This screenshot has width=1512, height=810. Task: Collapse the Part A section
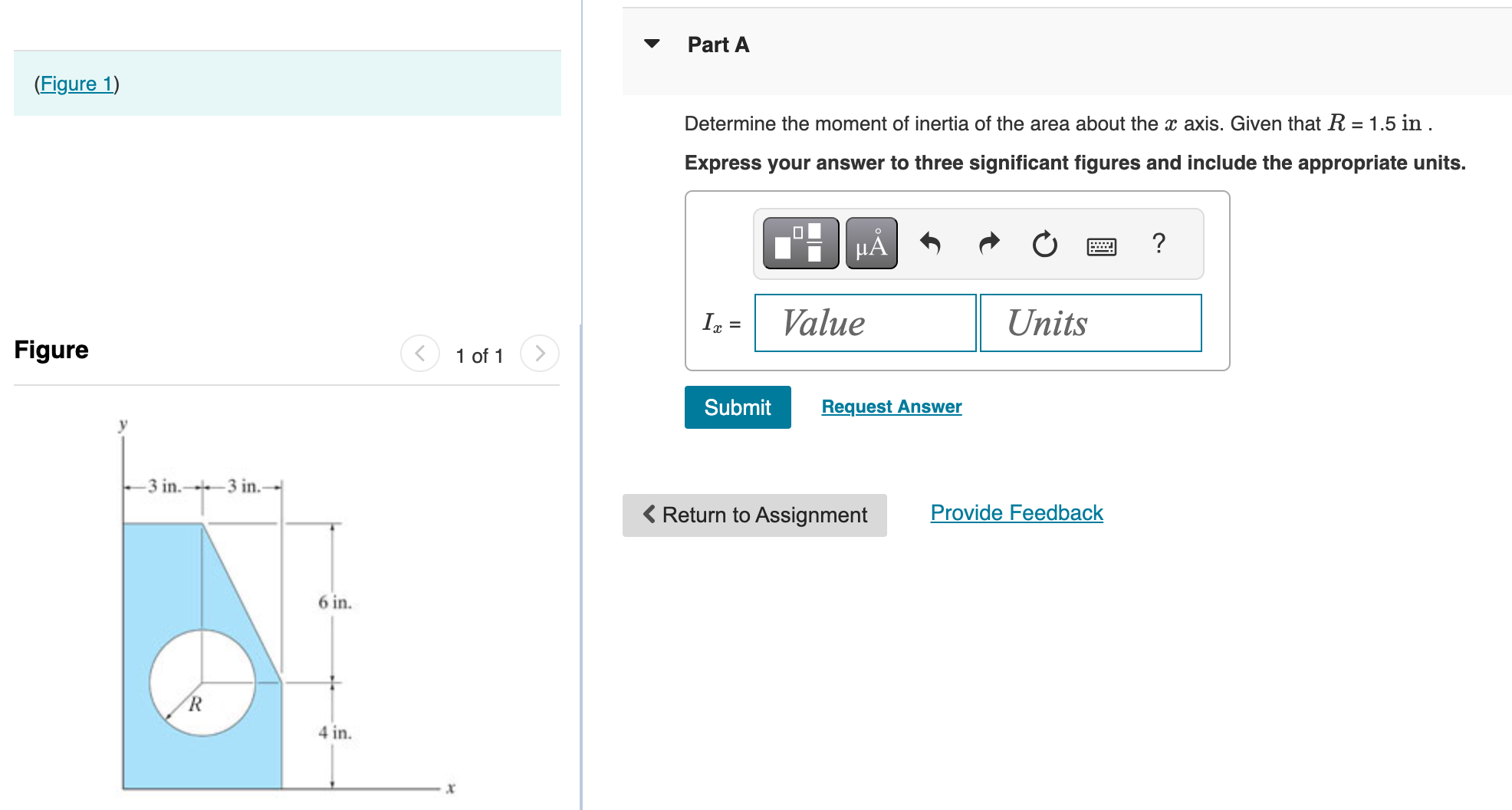[651, 44]
